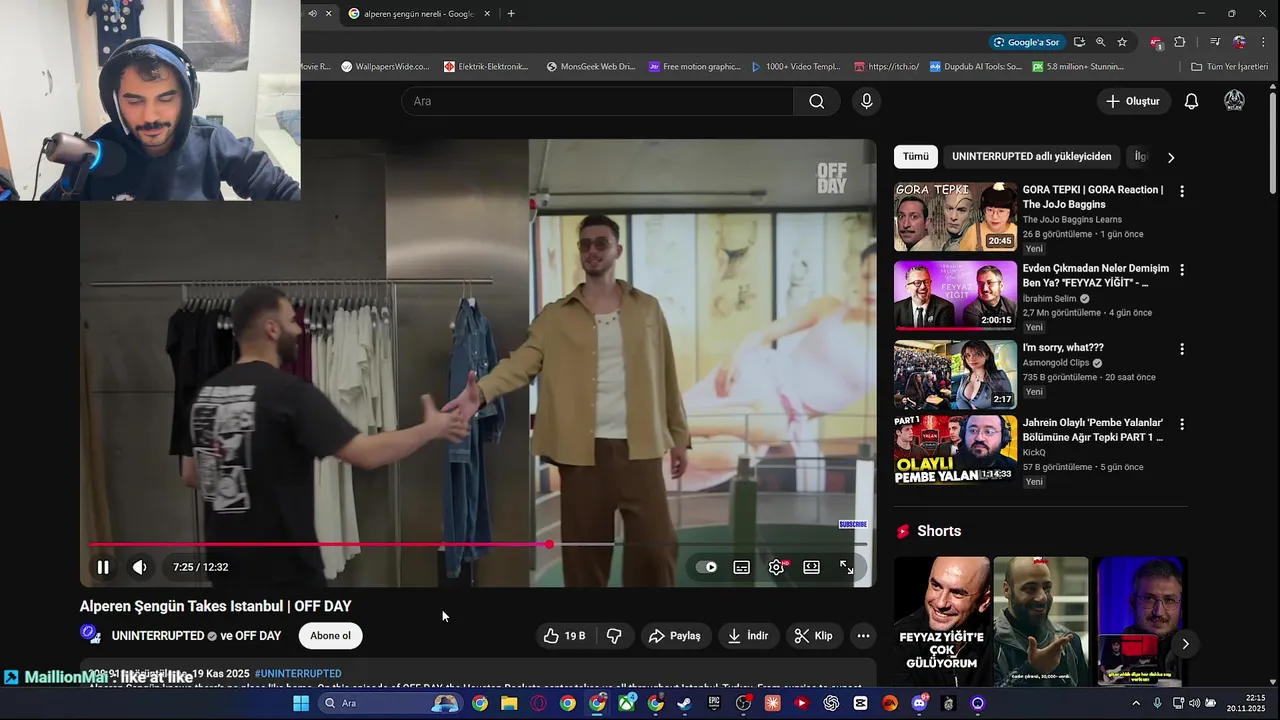Mute the video volume icon
This screenshot has height=720, width=1280.
click(x=140, y=567)
